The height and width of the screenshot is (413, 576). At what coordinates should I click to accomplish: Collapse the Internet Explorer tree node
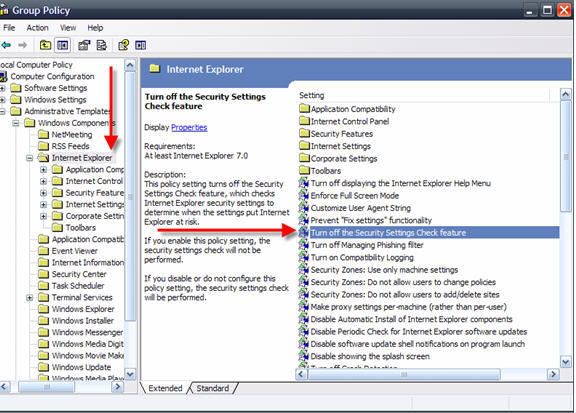point(29,158)
